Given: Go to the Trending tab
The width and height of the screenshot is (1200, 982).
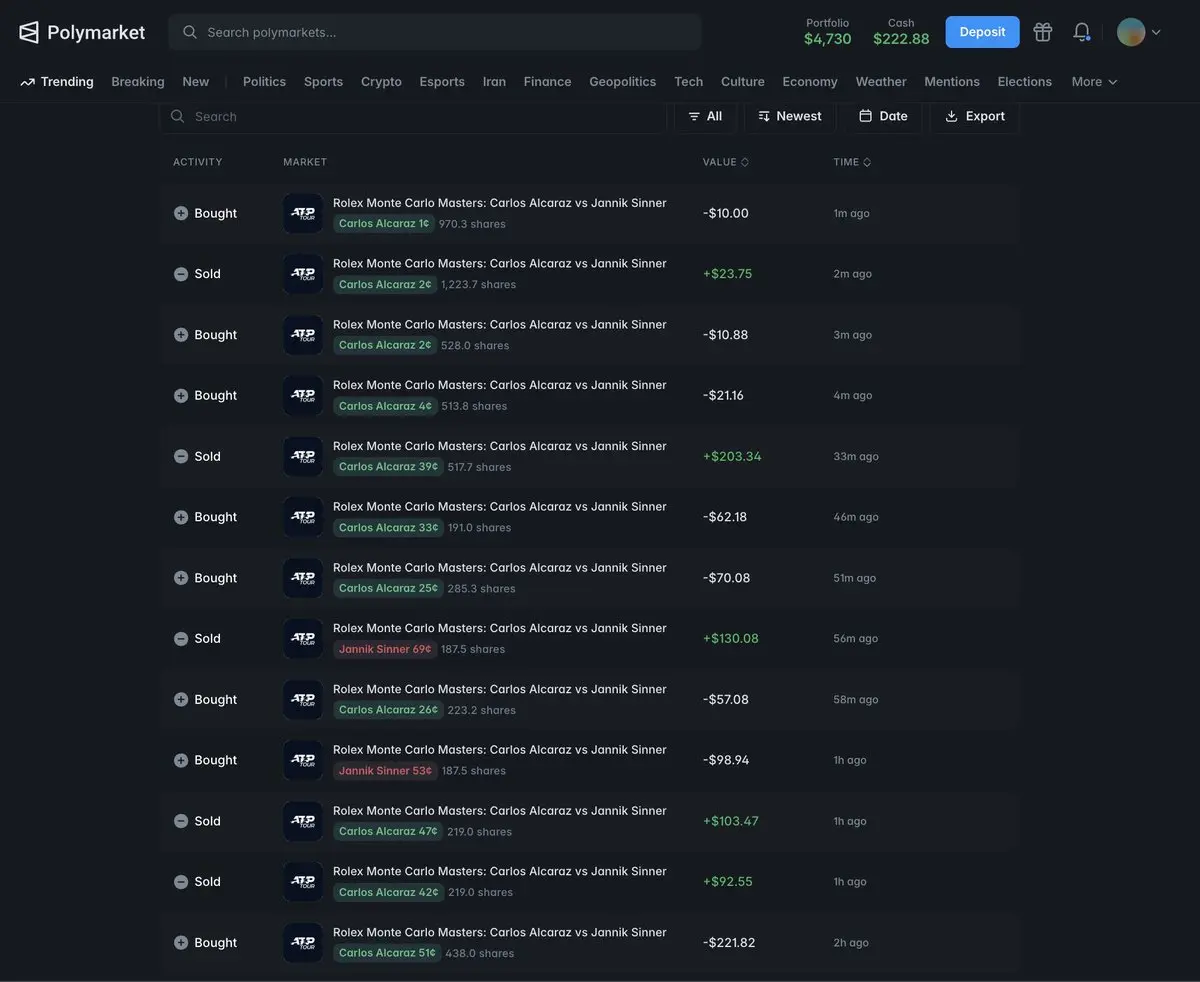Looking at the screenshot, I should (57, 82).
